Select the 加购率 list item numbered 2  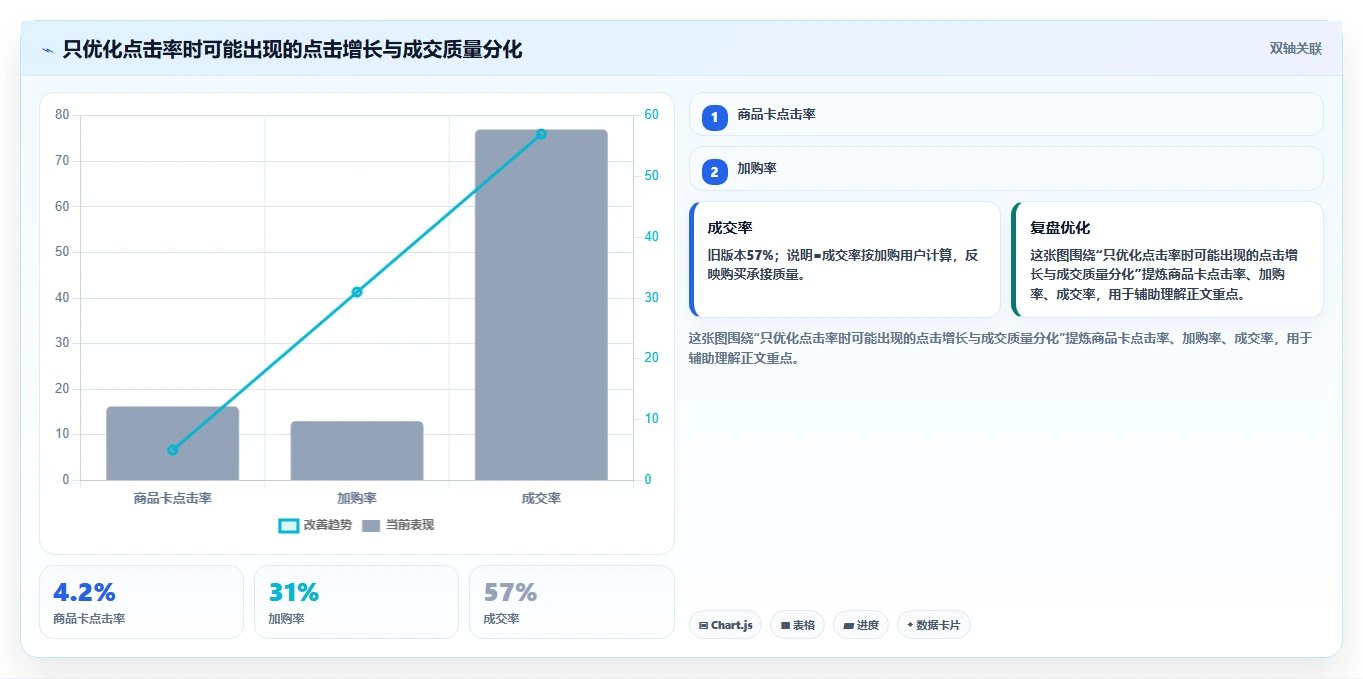tap(1006, 168)
